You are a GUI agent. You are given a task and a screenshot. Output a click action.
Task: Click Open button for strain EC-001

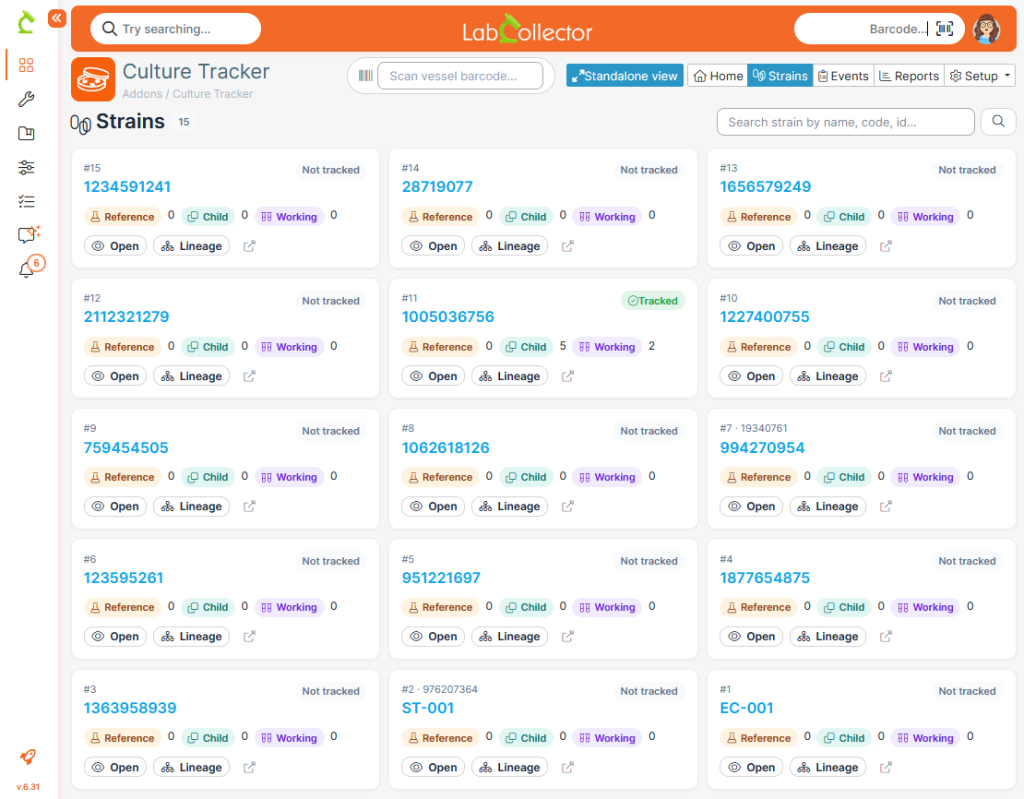click(752, 767)
